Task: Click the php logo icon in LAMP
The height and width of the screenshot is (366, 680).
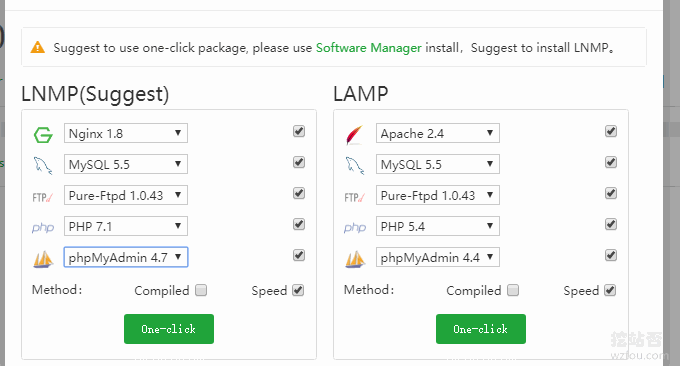Action: tap(355, 228)
